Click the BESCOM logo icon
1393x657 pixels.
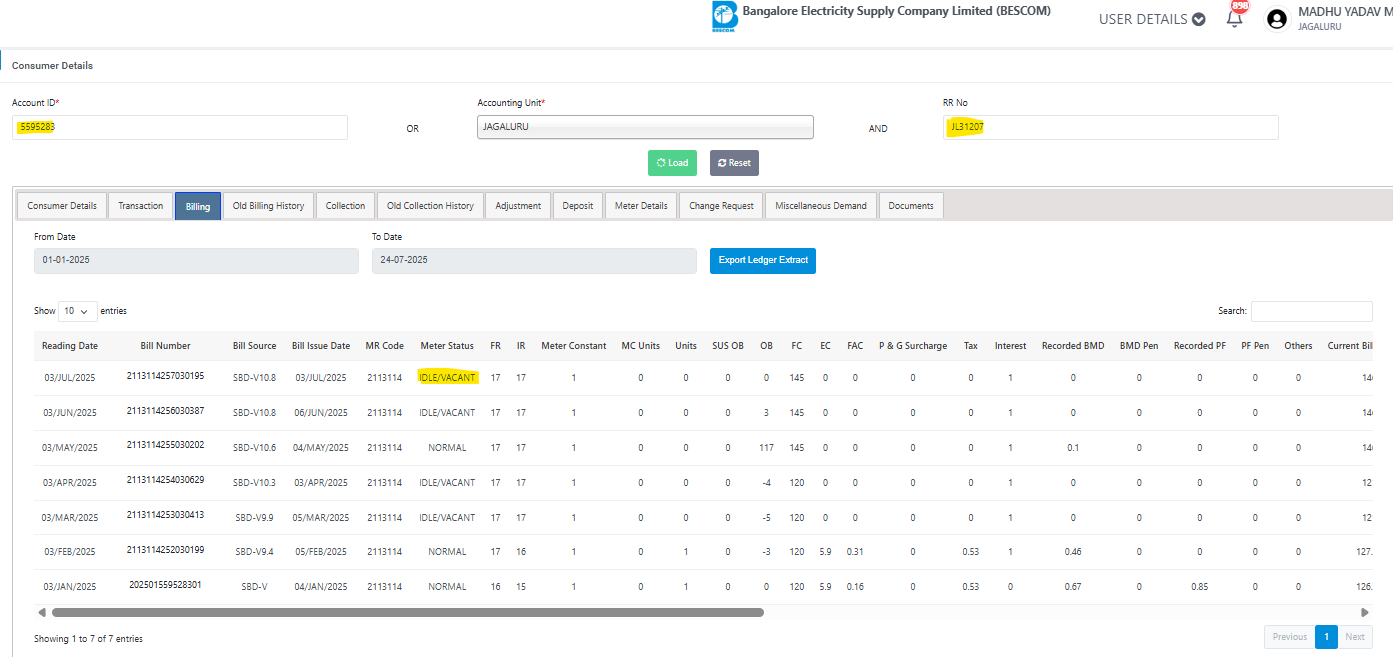click(x=724, y=17)
